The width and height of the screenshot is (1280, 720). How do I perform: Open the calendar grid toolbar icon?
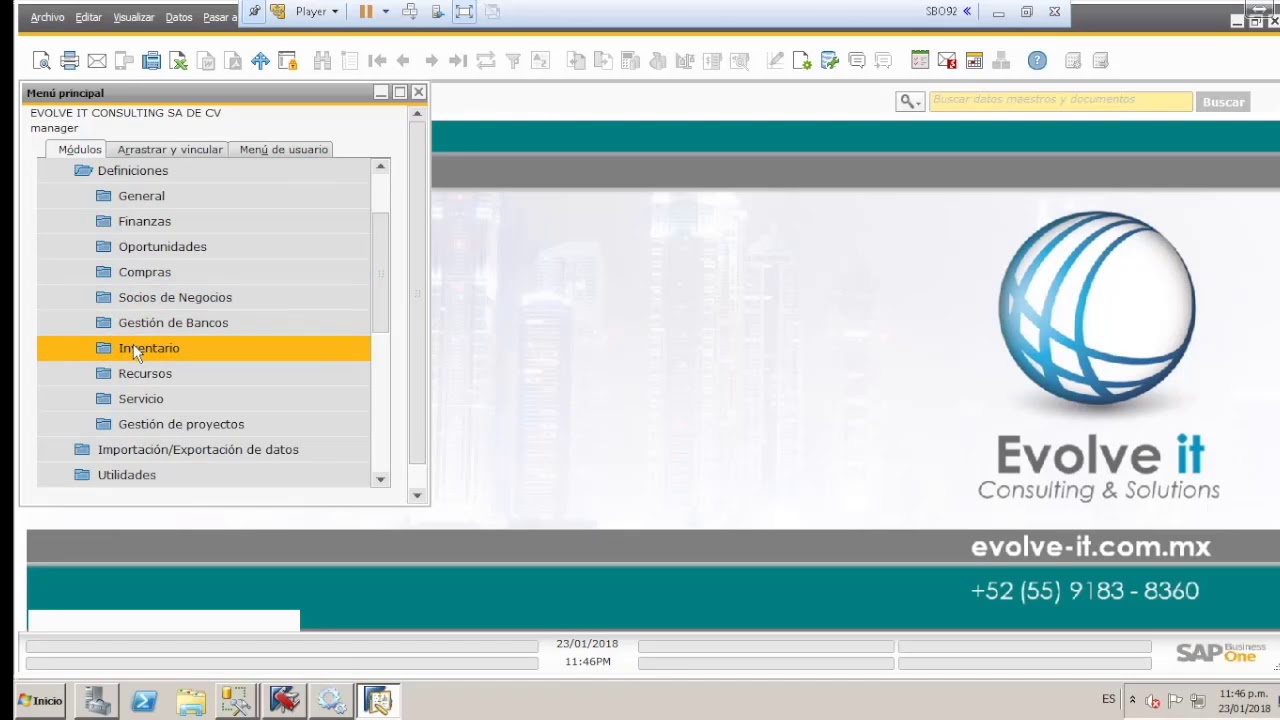tap(974, 61)
